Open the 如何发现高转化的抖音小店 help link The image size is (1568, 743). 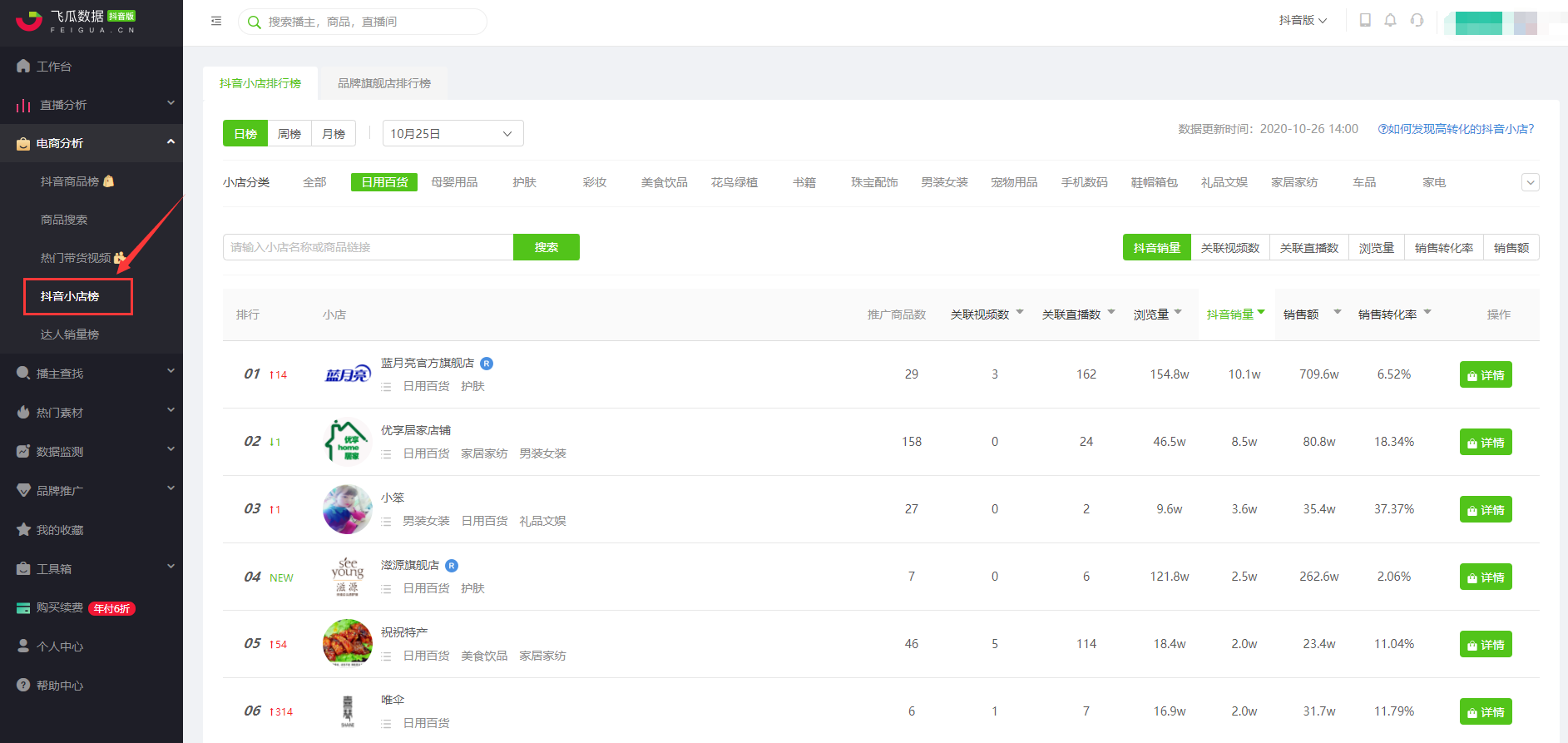[1456, 129]
